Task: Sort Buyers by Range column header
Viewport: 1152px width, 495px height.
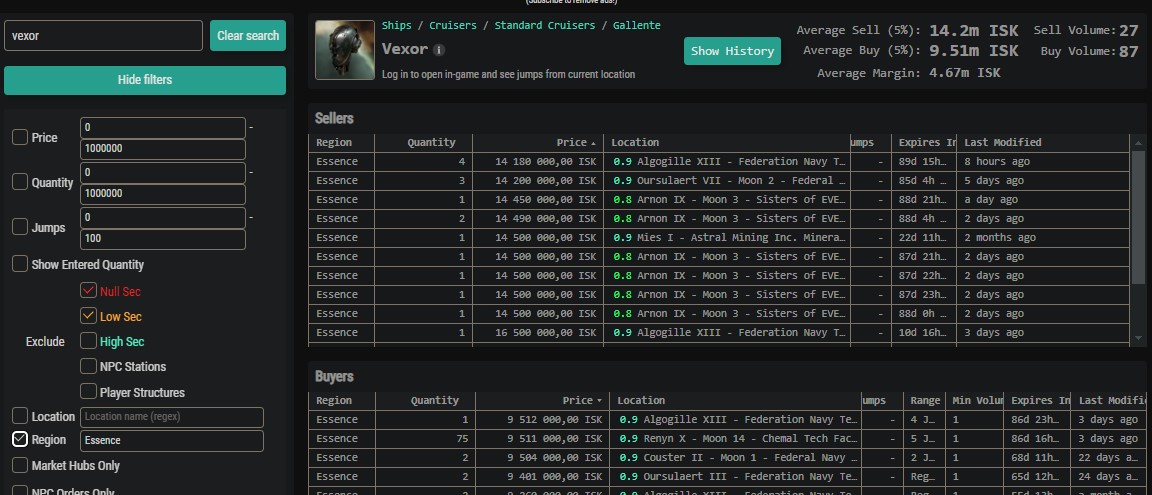Action: [924, 401]
